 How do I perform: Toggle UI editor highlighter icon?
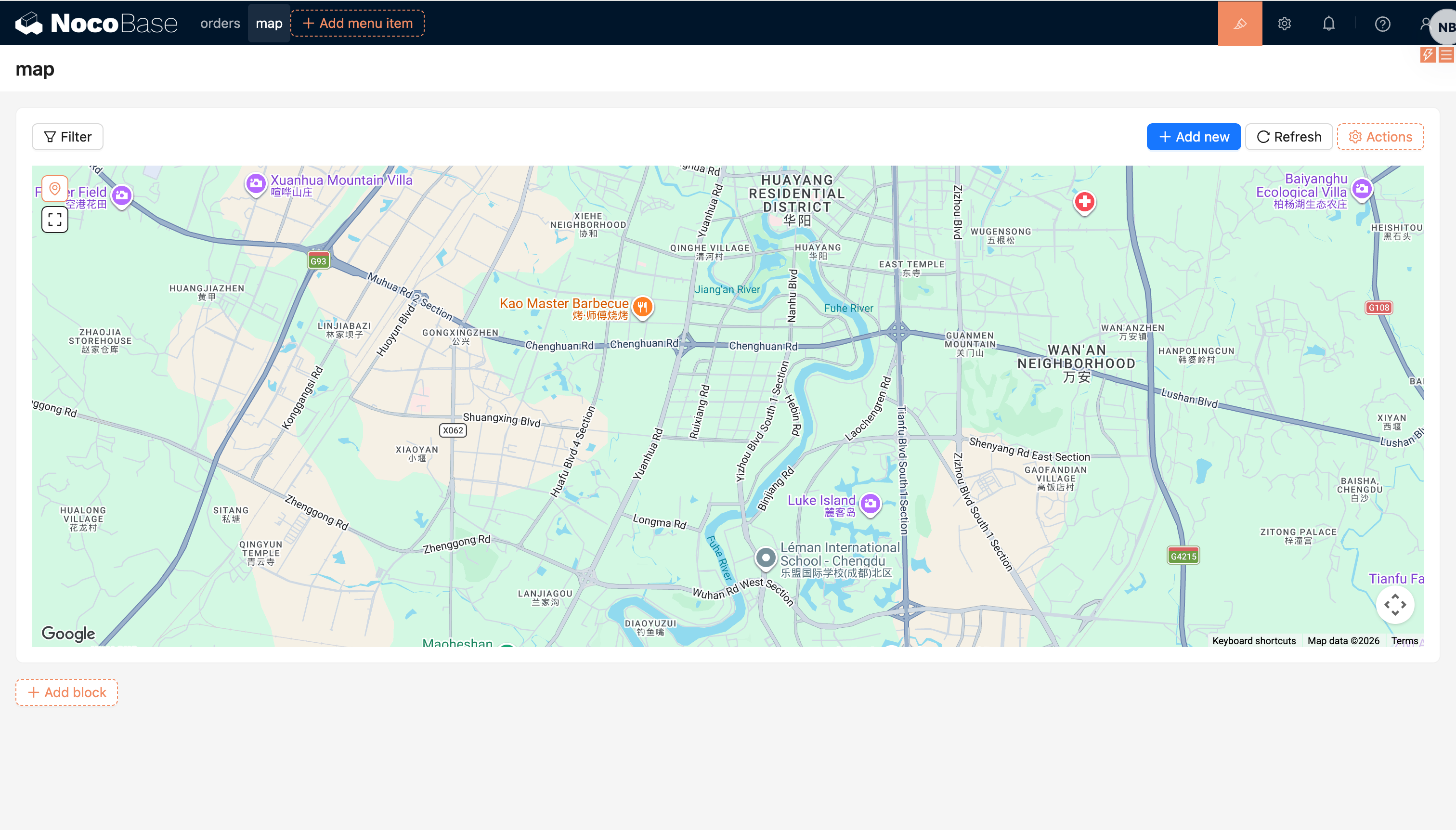pos(1240,24)
